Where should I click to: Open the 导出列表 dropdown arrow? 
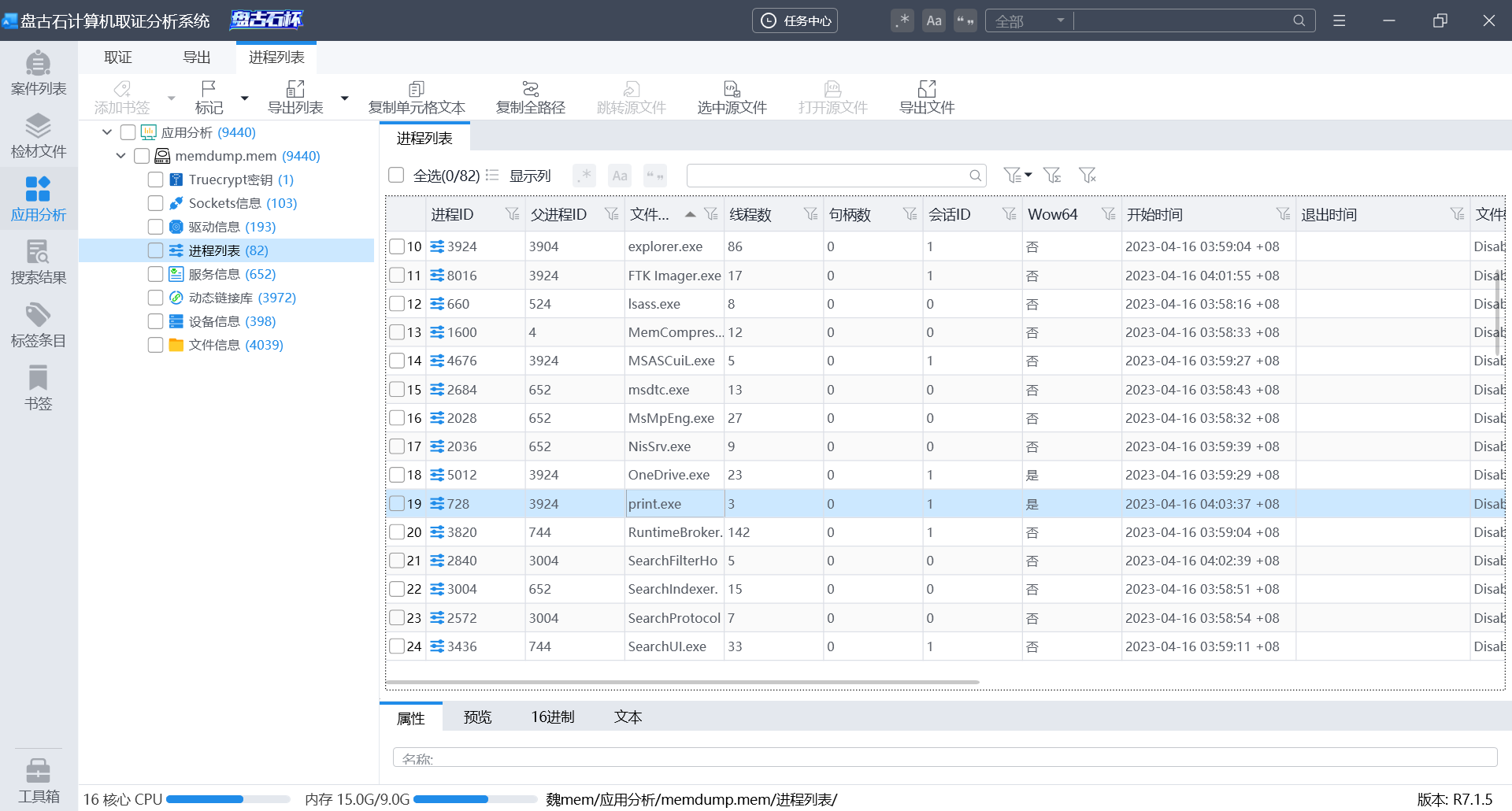(344, 98)
